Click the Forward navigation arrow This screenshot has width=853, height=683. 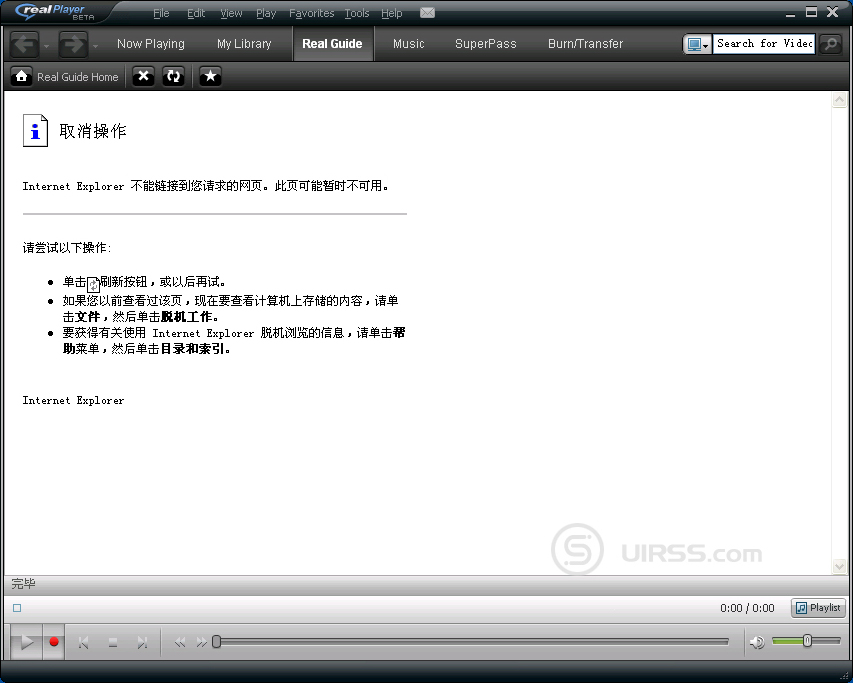(x=73, y=44)
